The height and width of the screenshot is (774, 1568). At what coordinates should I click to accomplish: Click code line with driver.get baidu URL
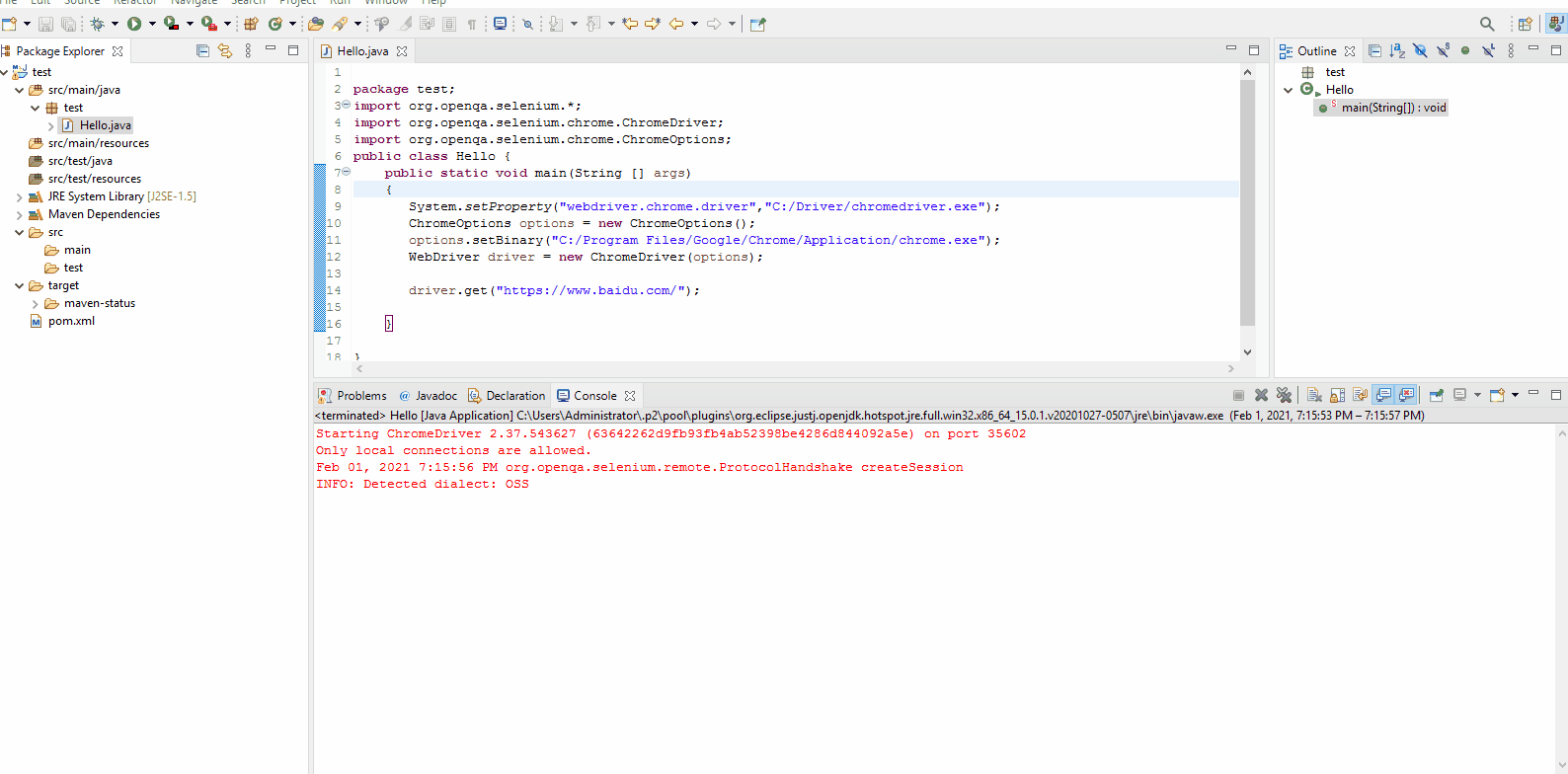coord(554,290)
